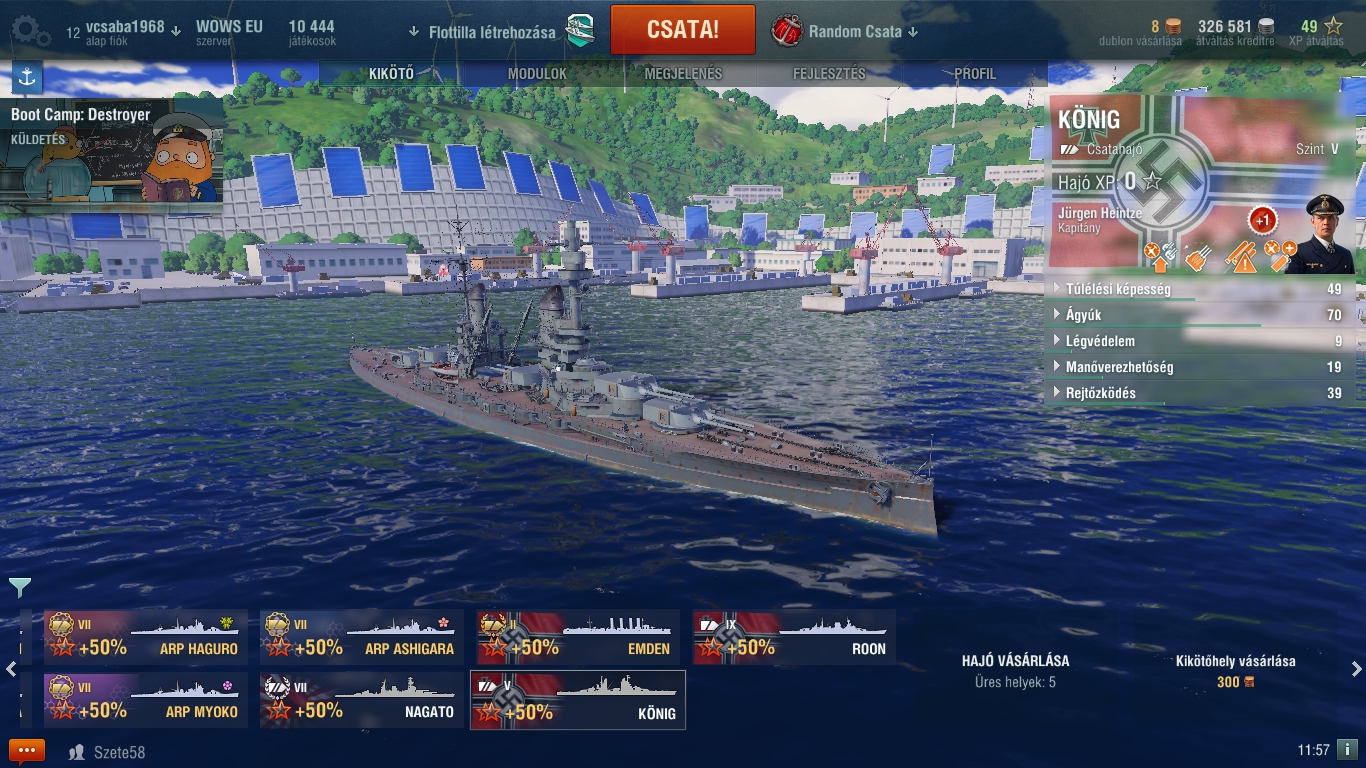
Task: Switch to the FEJLESZTÉS tab
Action: 829,74
